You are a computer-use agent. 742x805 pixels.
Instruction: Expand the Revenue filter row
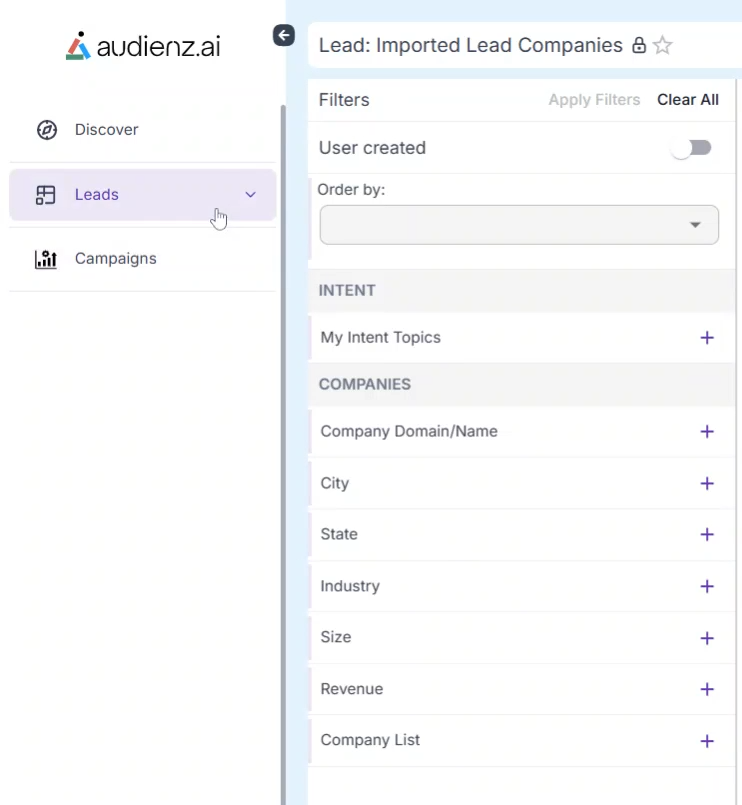(x=707, y=690)
